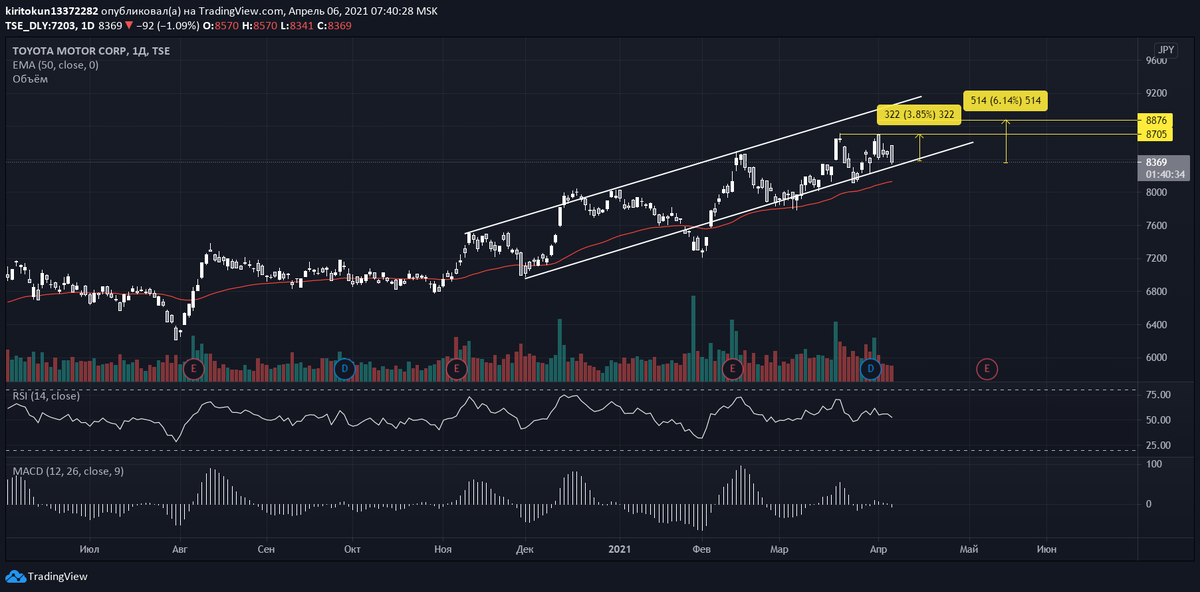The width and height of the screenshot is (1200, 592).
Task: Click the Сен month label
Action: (266, 549)
